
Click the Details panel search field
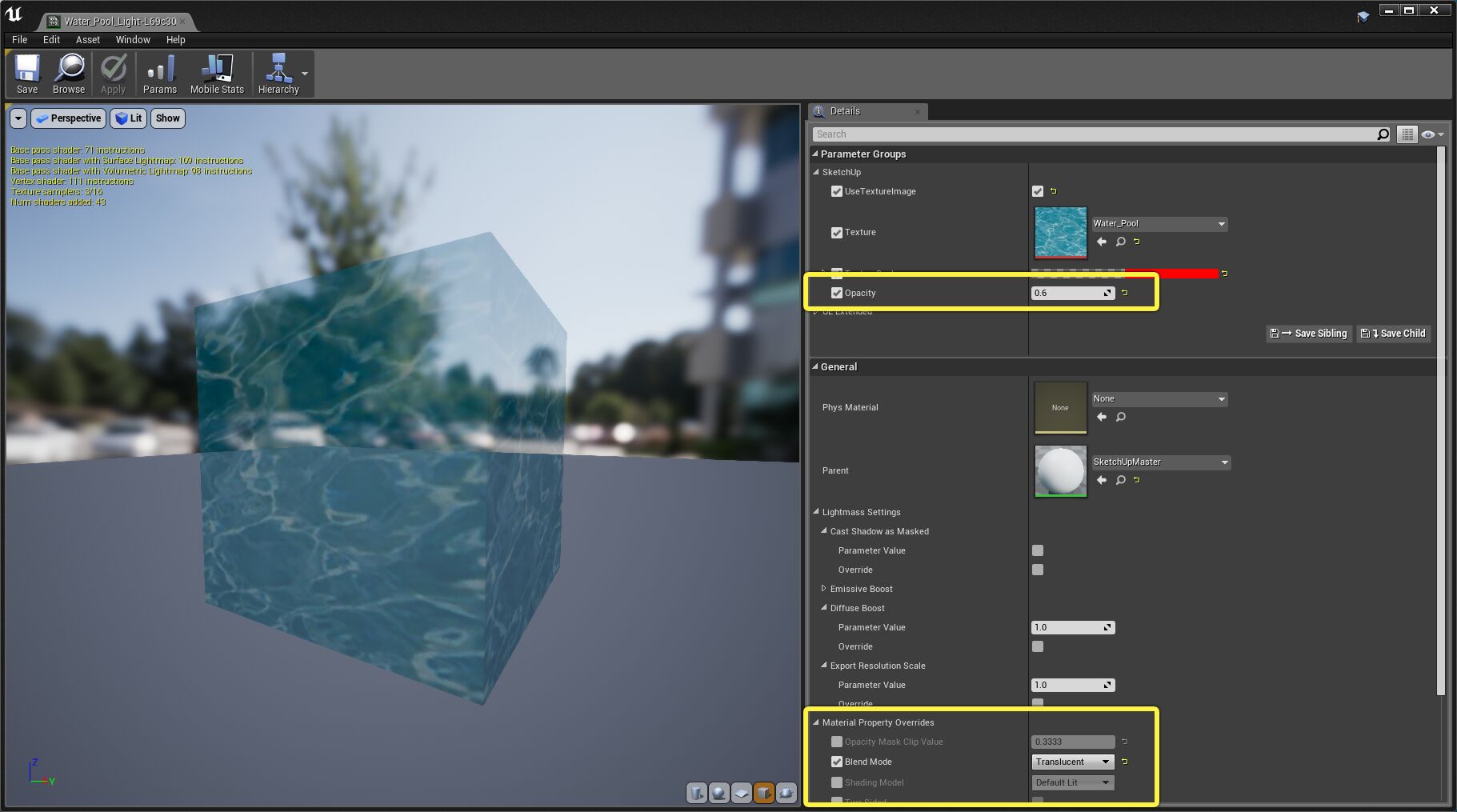pyautogui.click(x=1040, y=134)
